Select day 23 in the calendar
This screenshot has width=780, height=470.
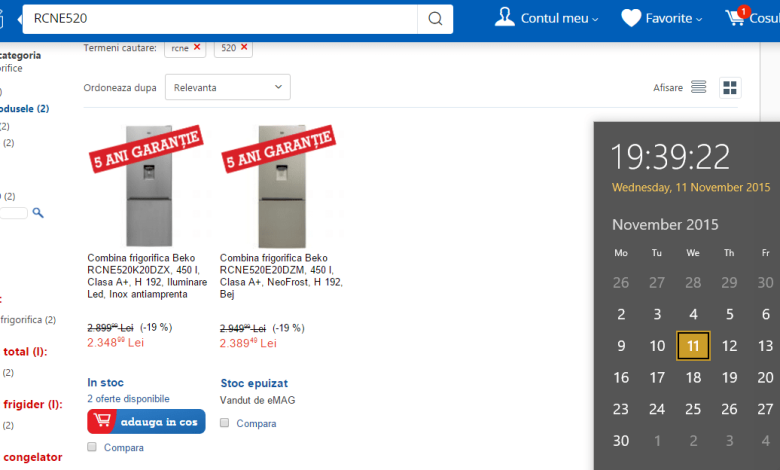(x=621, y=409)
